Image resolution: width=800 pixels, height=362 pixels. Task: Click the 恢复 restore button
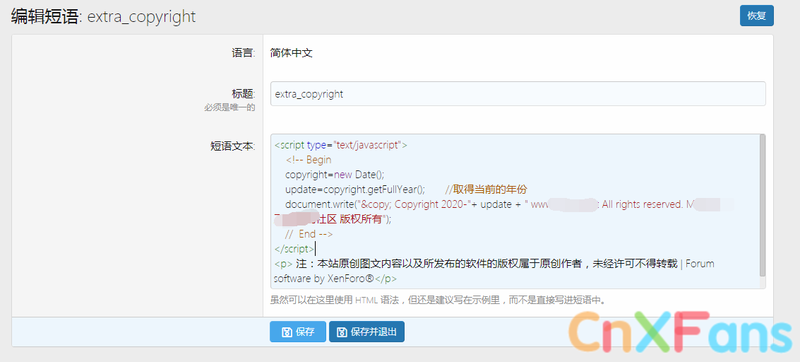757,15
